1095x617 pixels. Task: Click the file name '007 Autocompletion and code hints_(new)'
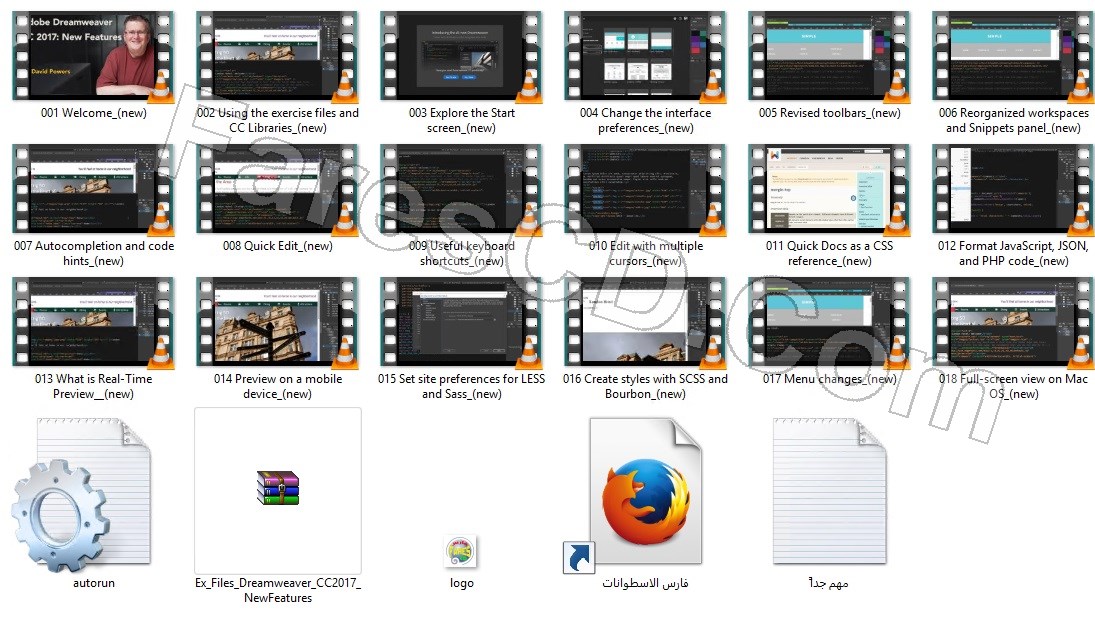point(94,253)
